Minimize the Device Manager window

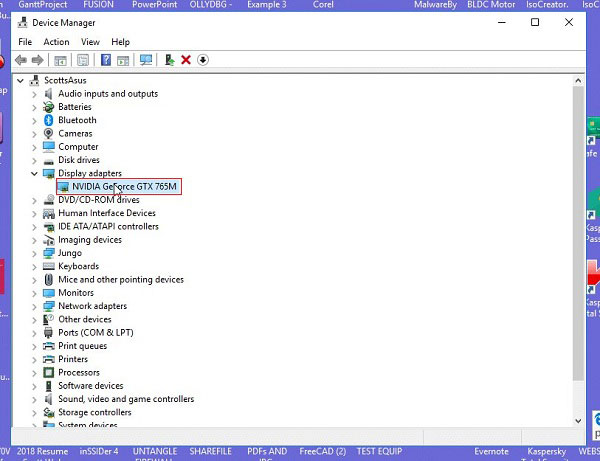502,22
